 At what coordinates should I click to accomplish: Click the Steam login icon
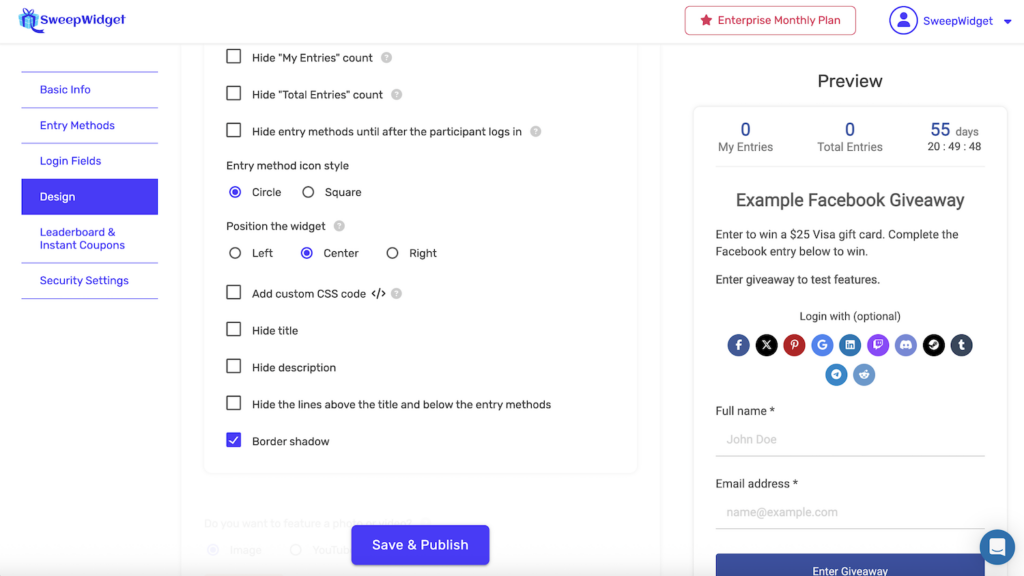(x=934, y=345)
